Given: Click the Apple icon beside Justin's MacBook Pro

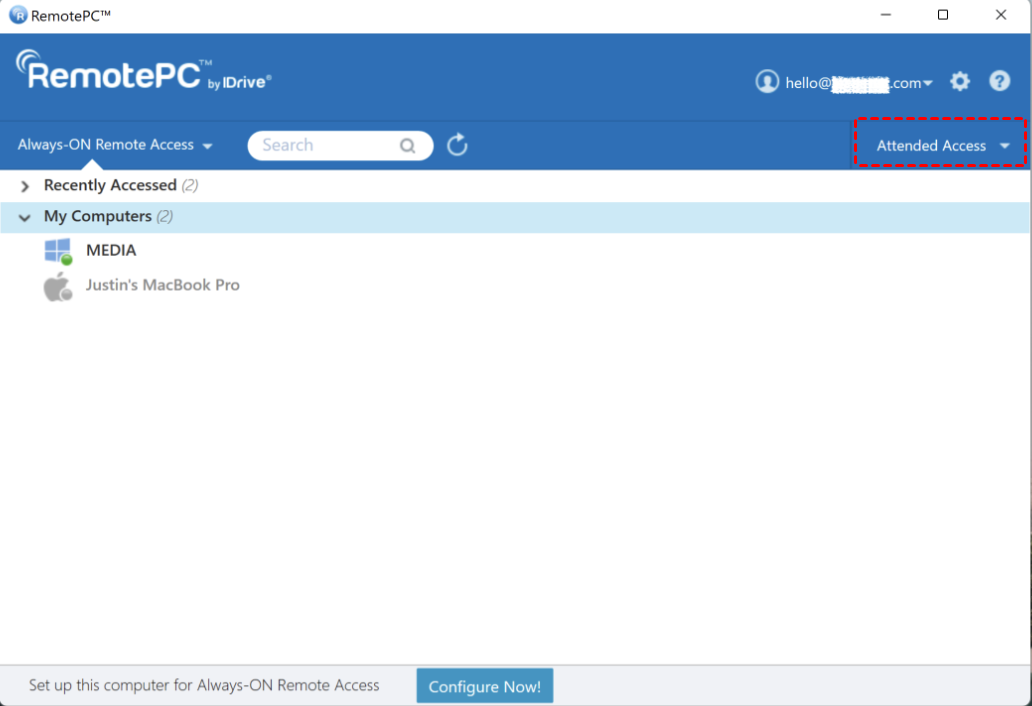Looking at the screenshot, I should 58,287.
